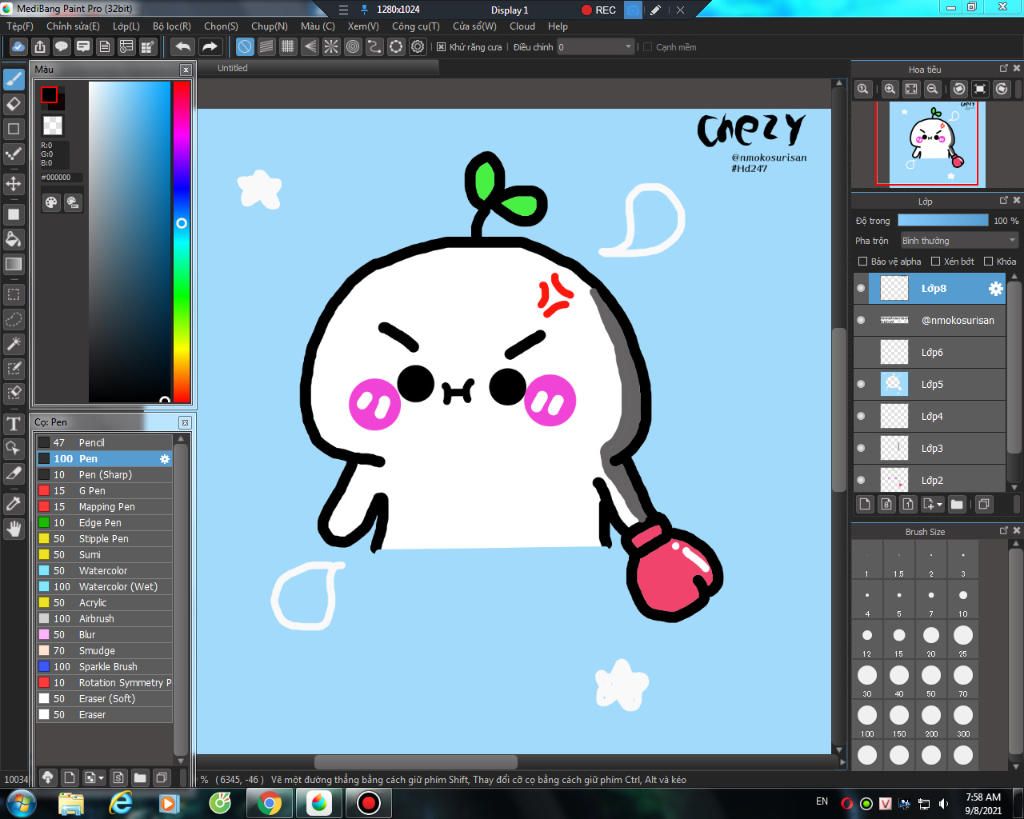Screen dimensions: 1024x819
Task: Open the add brush dropdown below the brush list
Action: (x=101, y=778)
